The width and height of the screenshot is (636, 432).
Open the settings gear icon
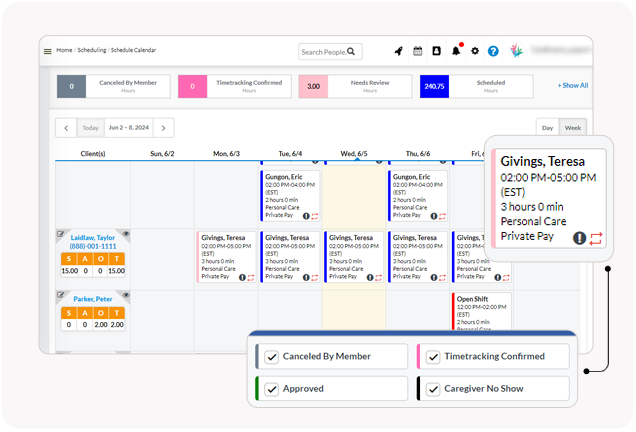475,51
